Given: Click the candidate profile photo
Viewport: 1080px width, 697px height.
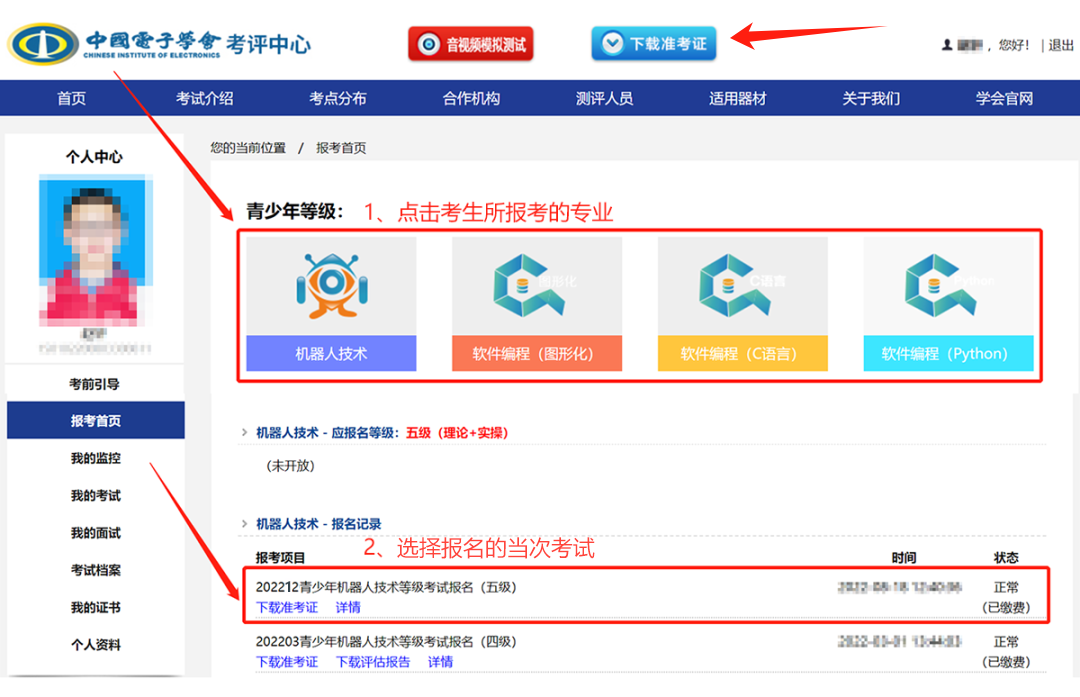Looking at the screenshot, I should coord(95,251).
